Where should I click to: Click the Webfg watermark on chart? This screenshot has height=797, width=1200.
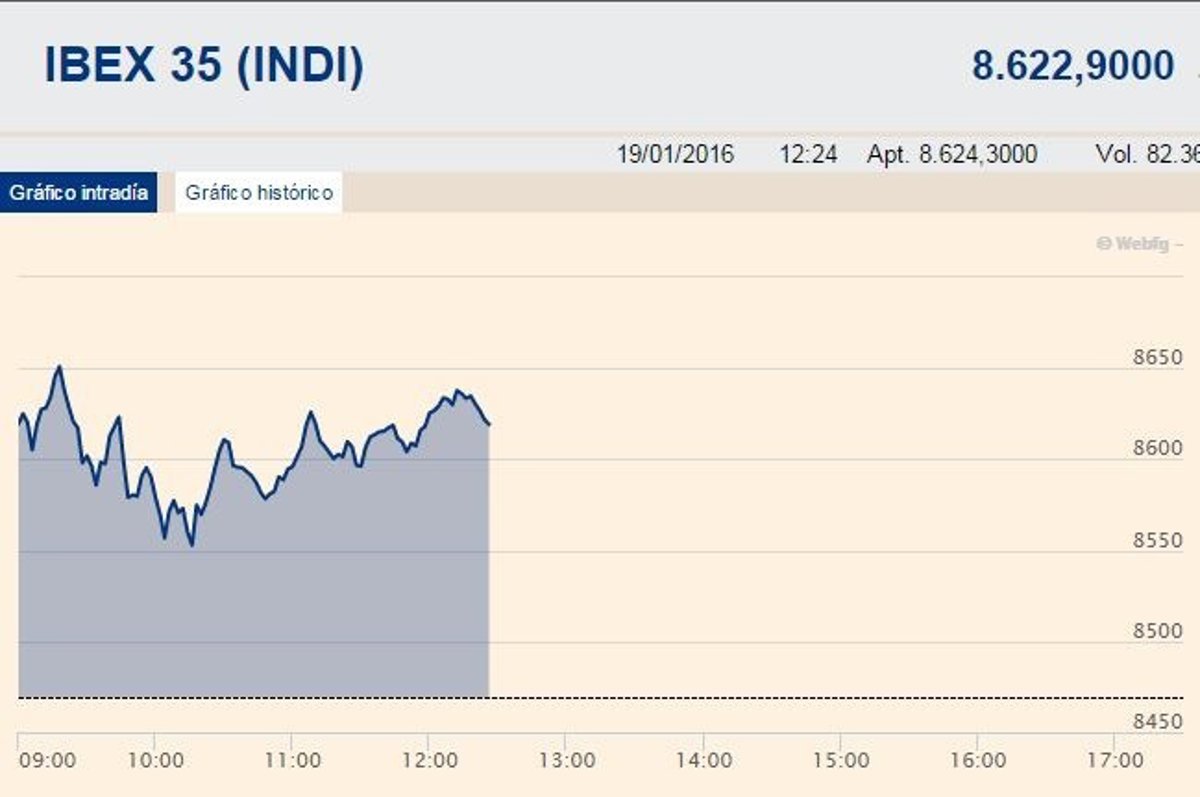click(1139, 243)
